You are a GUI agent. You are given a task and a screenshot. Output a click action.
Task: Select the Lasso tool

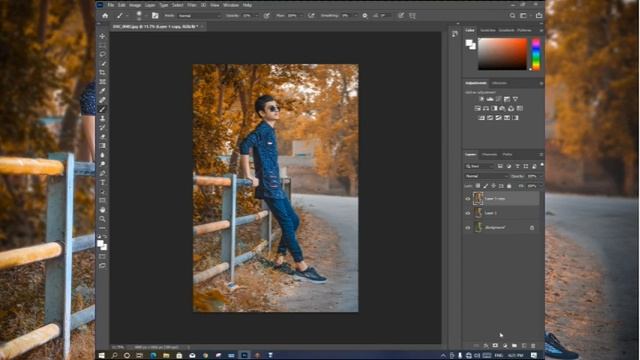tap(102, 54)
